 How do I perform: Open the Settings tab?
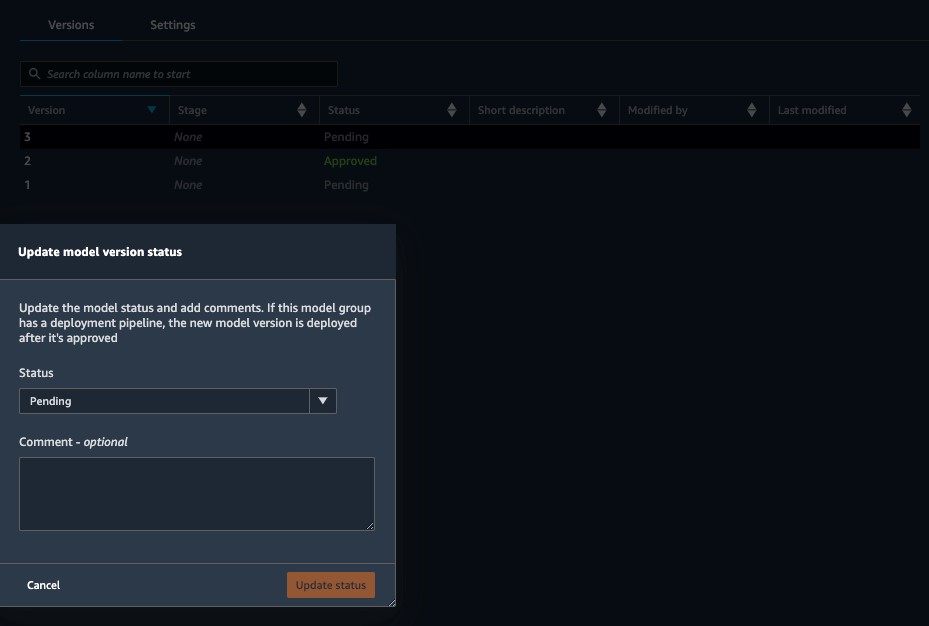(x=172, y=25)
